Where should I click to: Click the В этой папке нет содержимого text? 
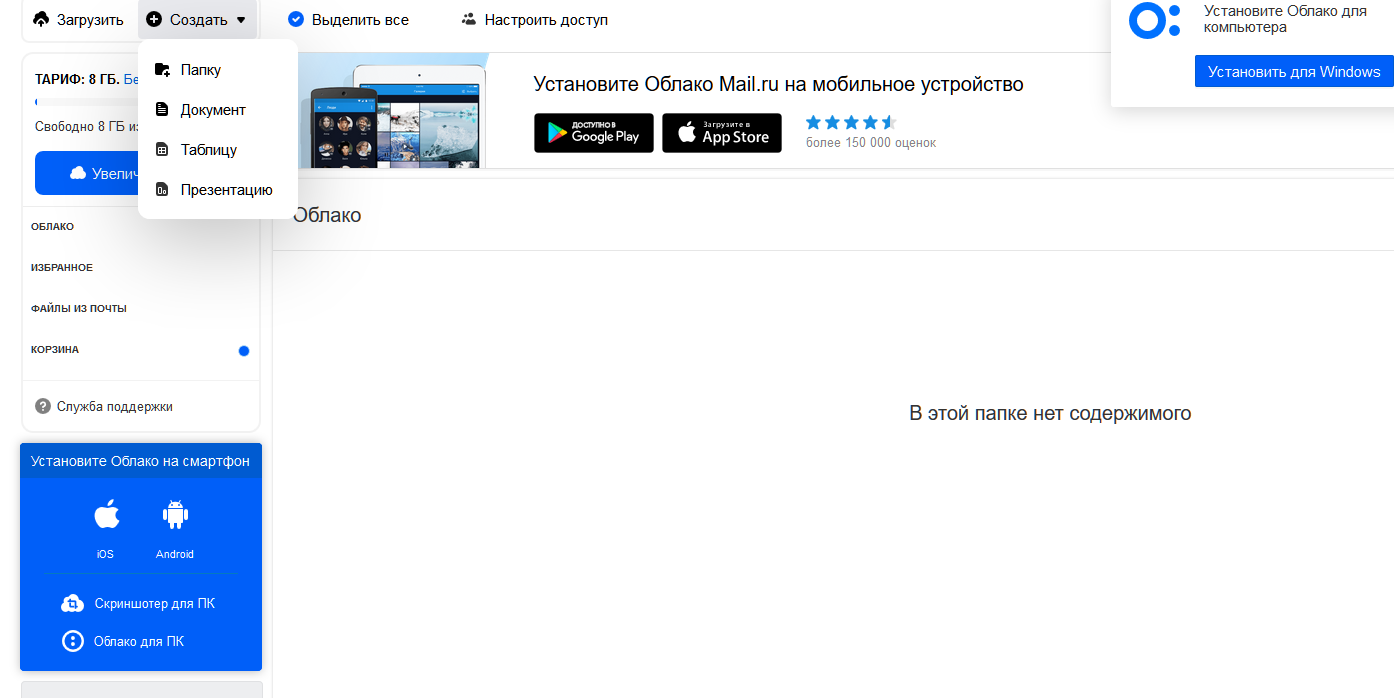click(x=1050, y=413)
